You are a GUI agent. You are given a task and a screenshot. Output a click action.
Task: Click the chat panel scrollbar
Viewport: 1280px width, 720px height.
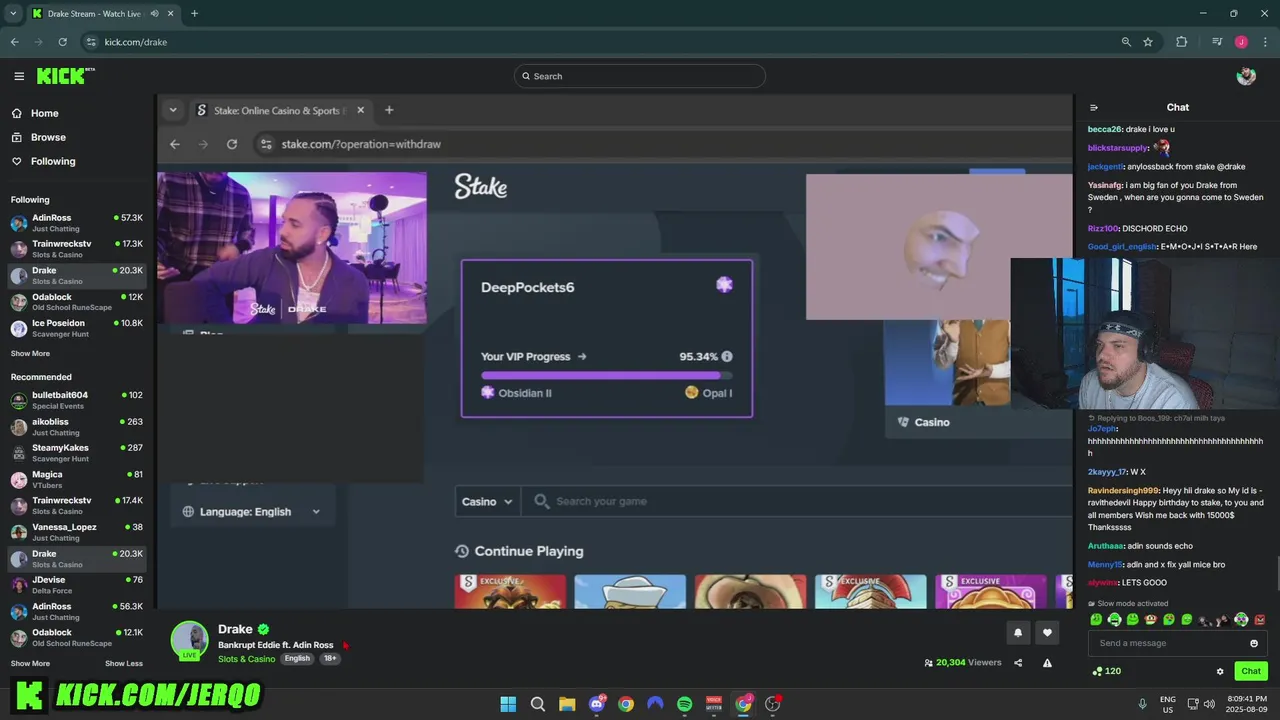click(x=1277, y=572)
